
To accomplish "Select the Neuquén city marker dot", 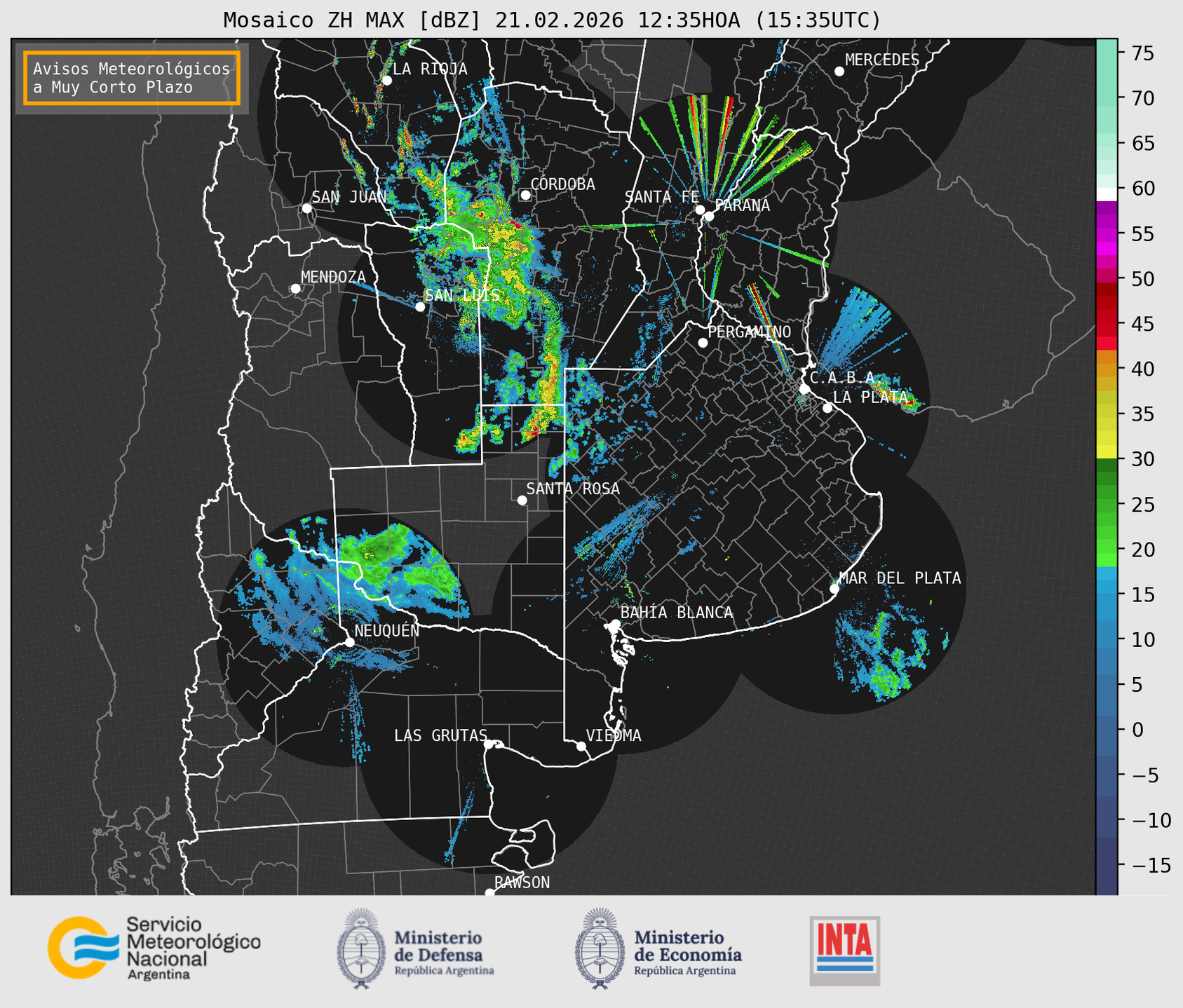I will tap(349, 642).
